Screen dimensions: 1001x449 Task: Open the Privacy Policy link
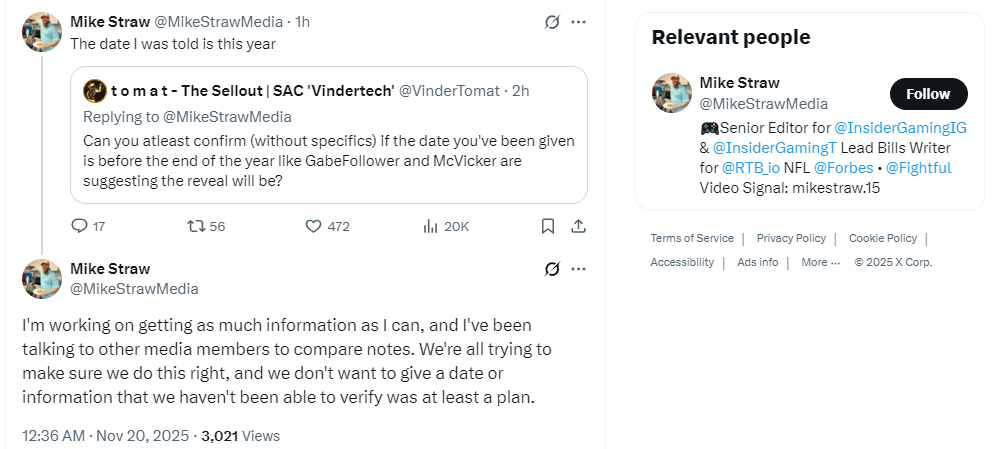[791, 238]
